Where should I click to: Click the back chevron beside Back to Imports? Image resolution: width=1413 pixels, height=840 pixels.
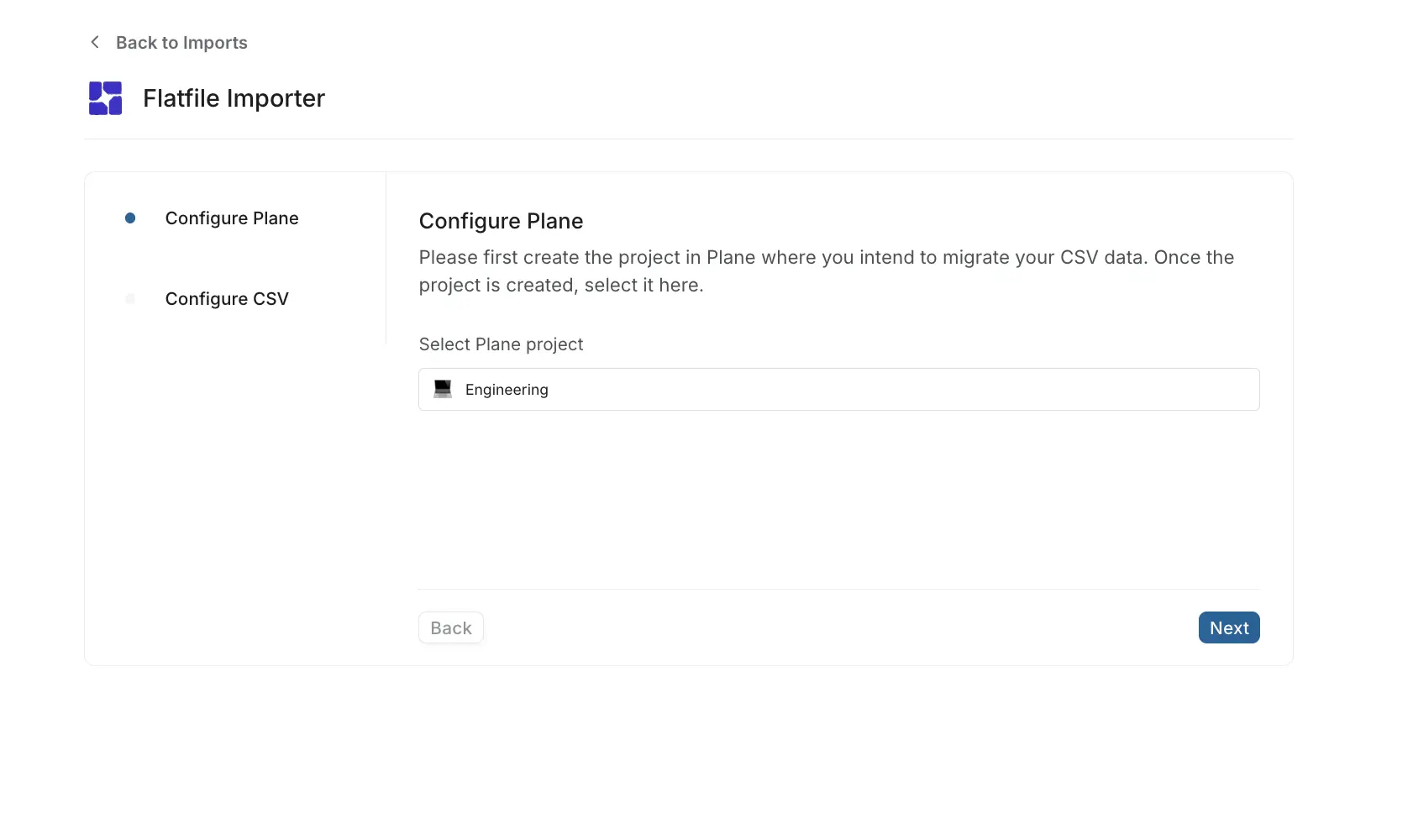[x=94, y=41]
